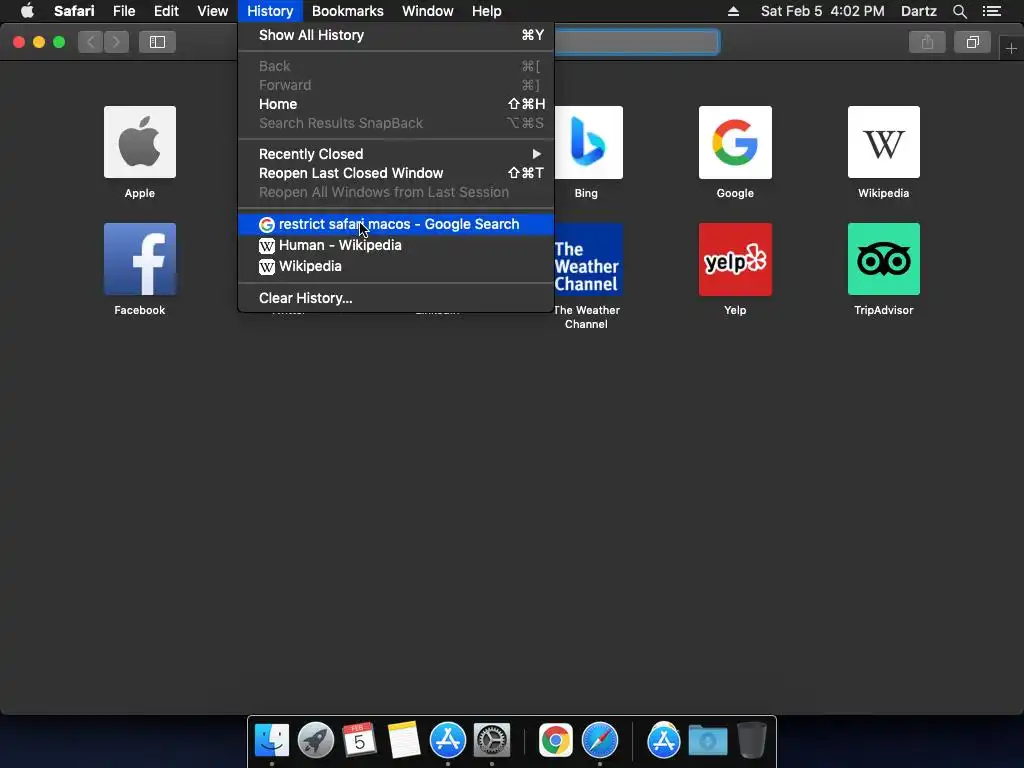This screenshot has width=1024, height=768.
Task: Open Safari compass in the Dock
Action: [600, 740]
